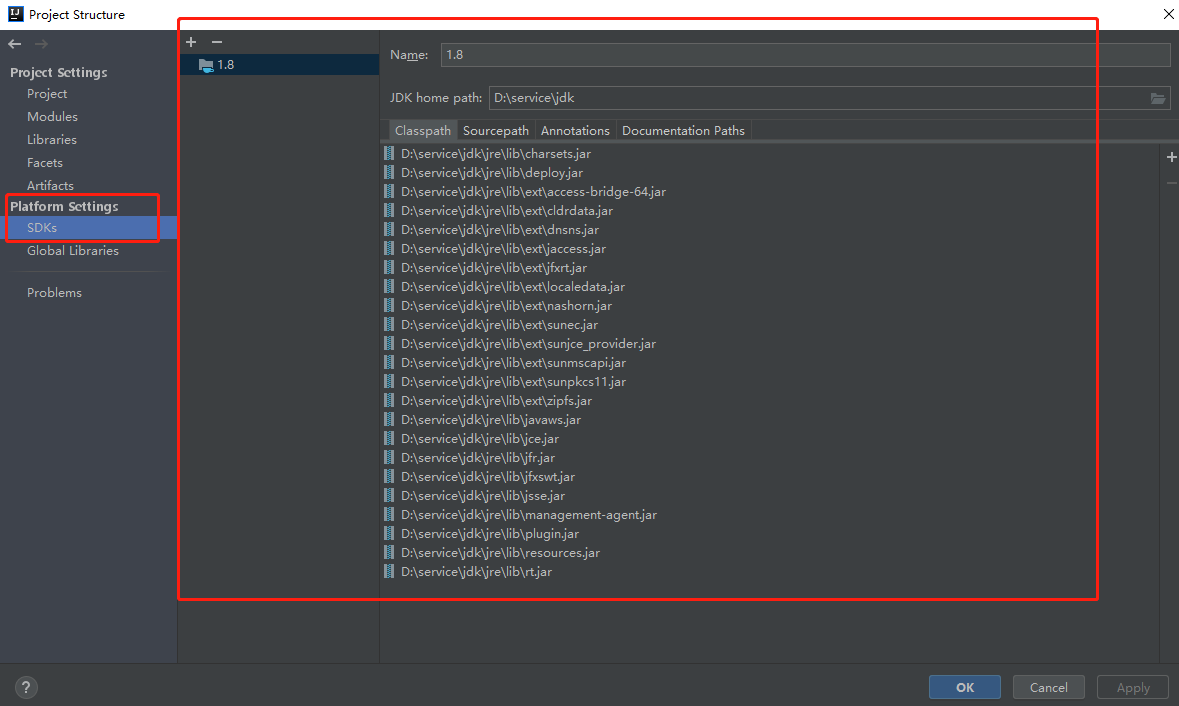Click the + icon to add a classpath entry
The image size is (1179, 706).
pyautogui.click(x=1171, y=157)
